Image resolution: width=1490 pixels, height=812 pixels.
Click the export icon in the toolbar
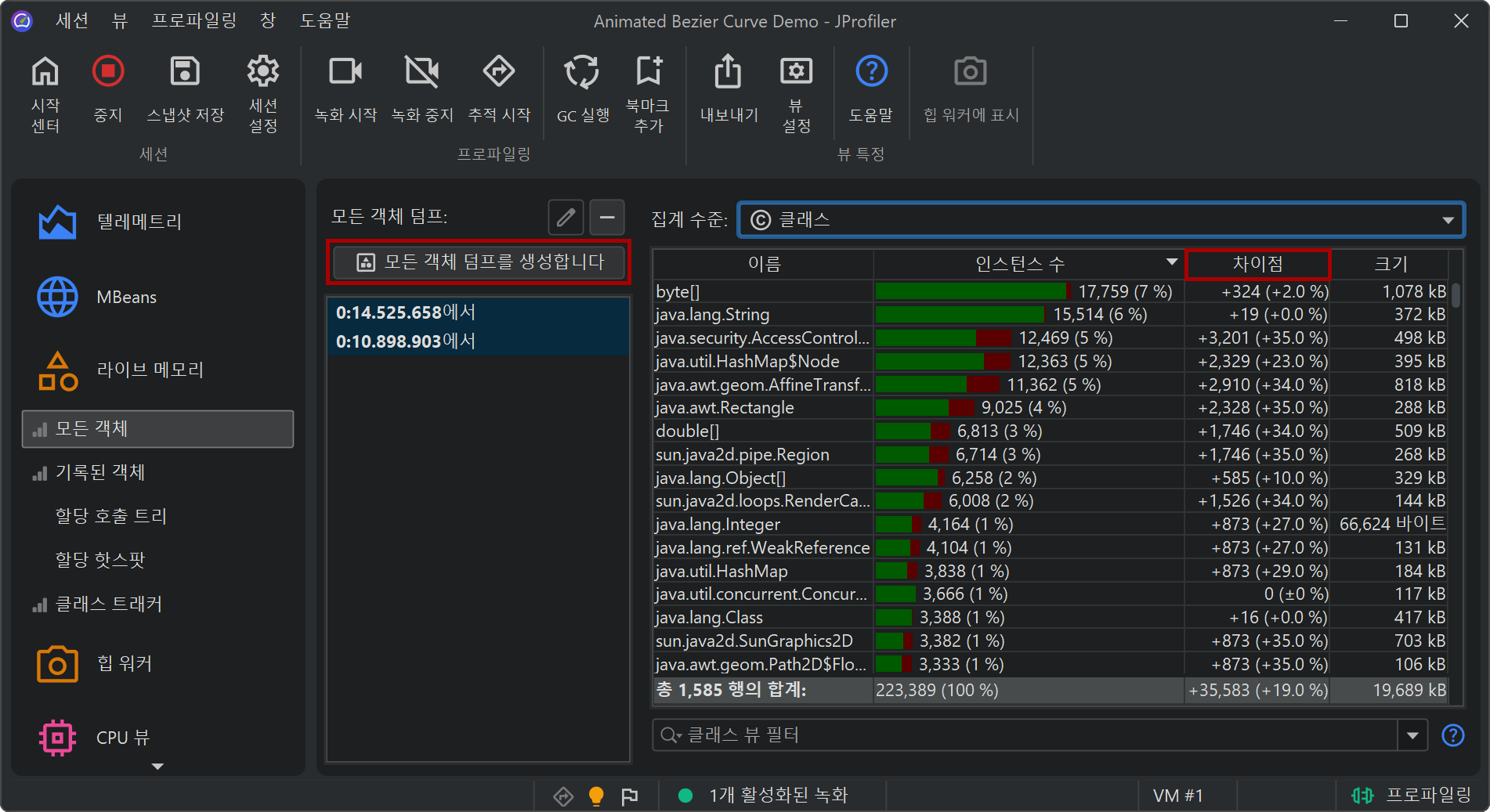point(728,73)
